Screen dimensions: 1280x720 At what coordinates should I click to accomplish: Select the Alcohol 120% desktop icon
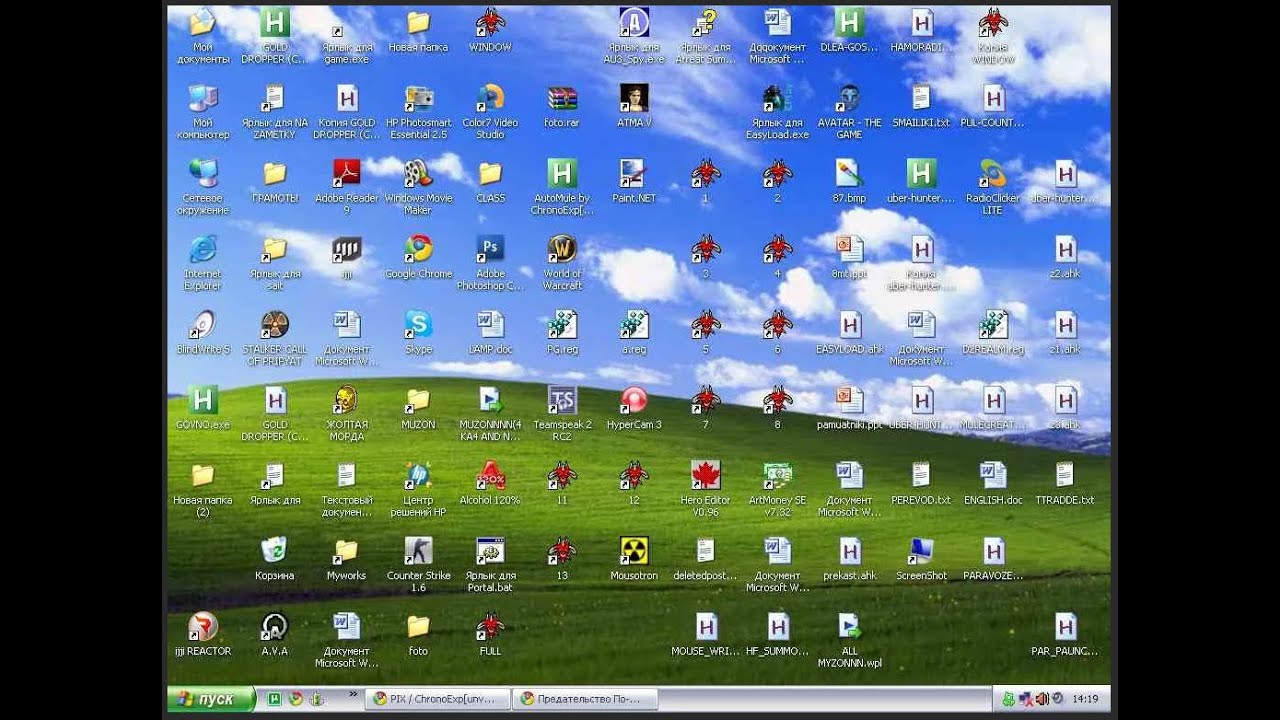490,483
